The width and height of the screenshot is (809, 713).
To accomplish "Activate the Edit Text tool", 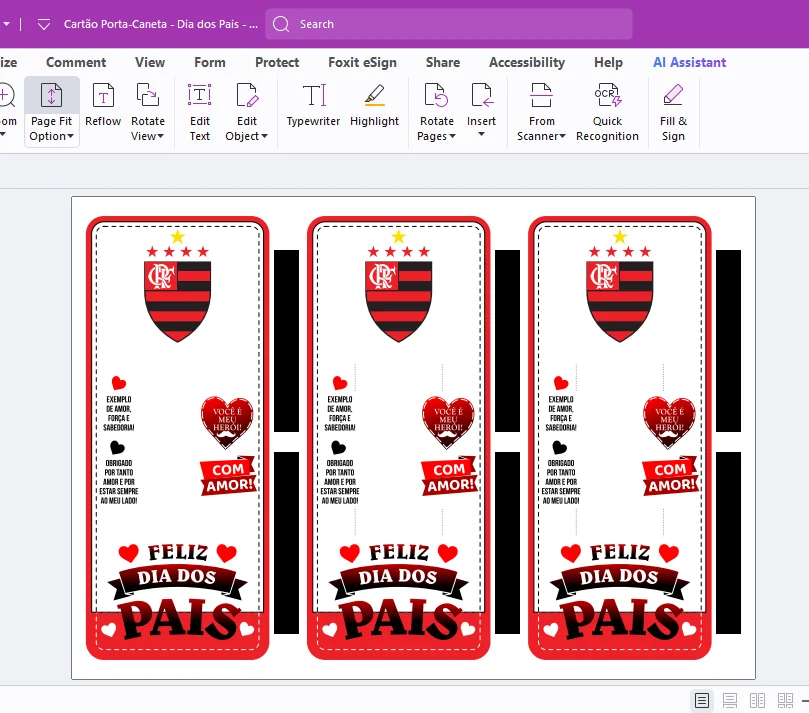I will coord(200,112).
